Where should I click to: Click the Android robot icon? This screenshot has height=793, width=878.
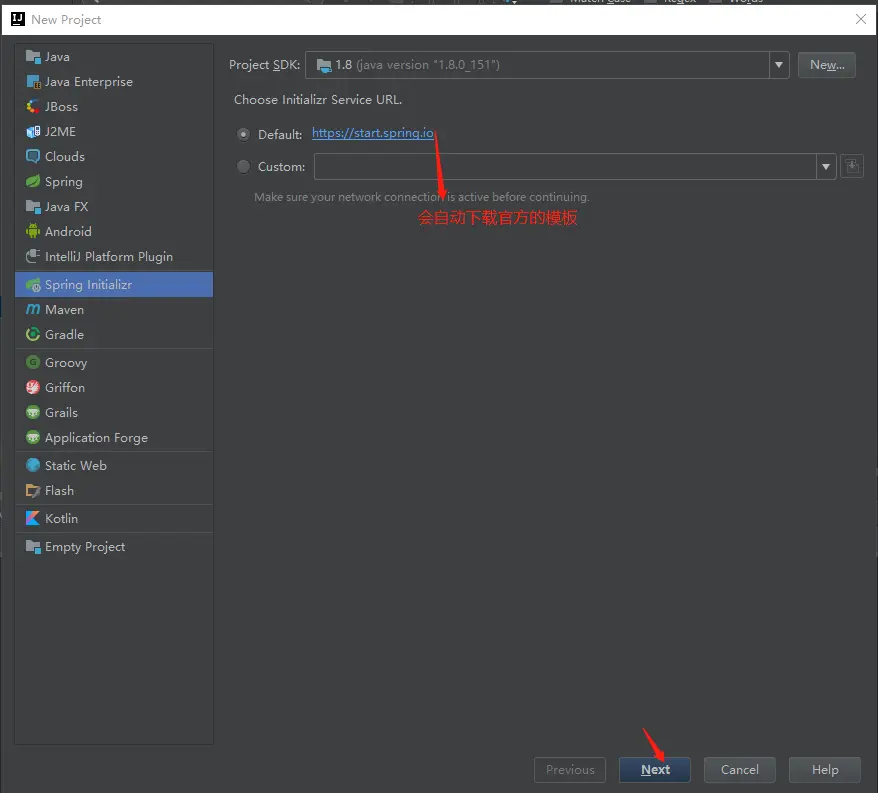pos(33,231)
